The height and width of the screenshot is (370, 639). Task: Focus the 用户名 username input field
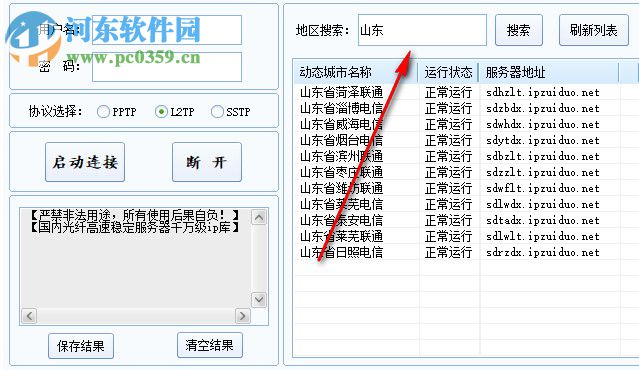tap(167, 30)
